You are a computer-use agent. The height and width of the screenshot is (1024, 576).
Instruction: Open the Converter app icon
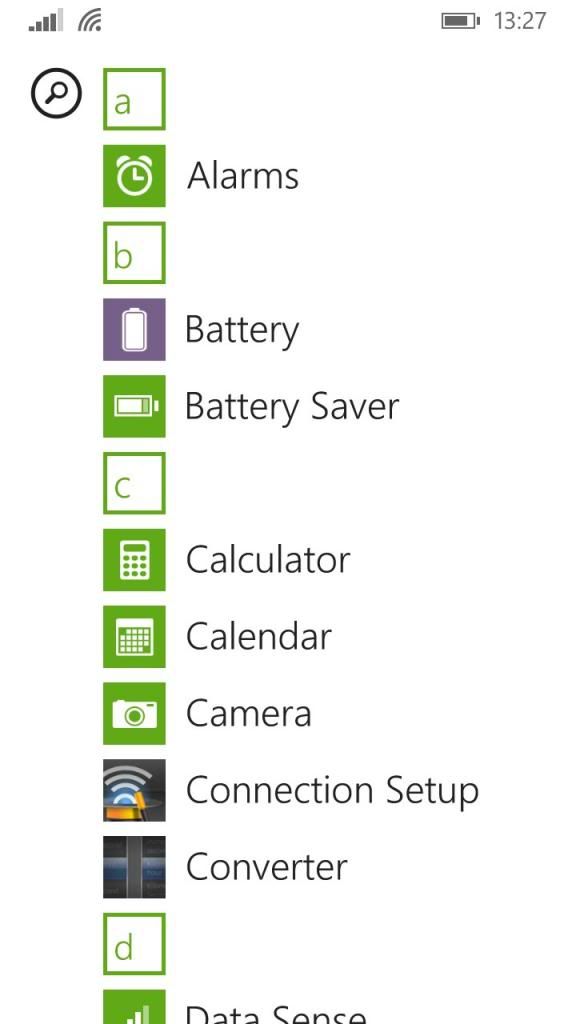(x=134, y=867)
